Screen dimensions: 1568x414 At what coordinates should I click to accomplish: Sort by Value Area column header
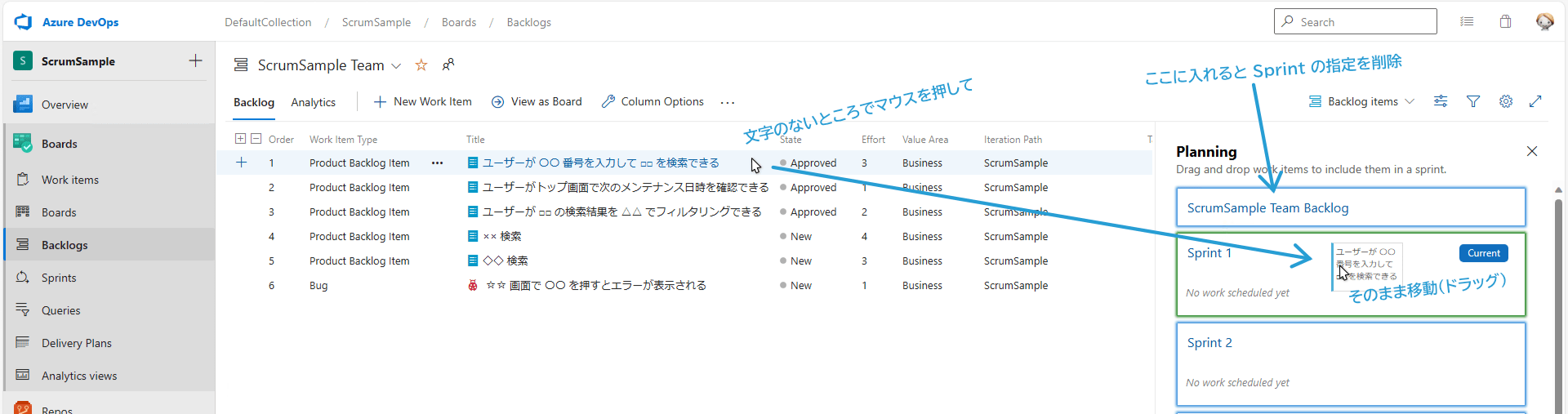[925, 140]
